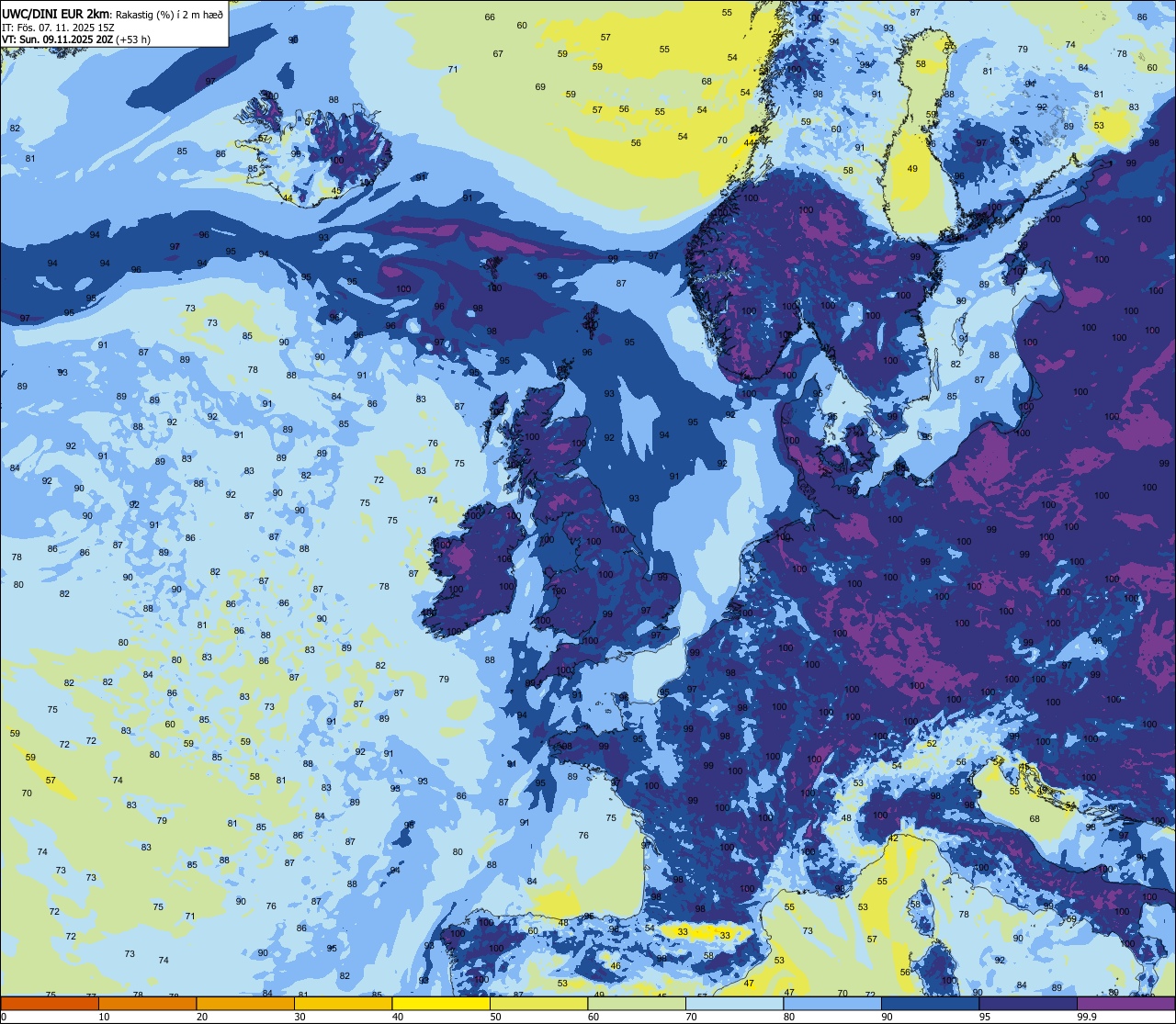Viewport: 1176px width, 1024px height.
Task: Click the "99.9" tick label on the legend
Action: coord(1087,1017)
